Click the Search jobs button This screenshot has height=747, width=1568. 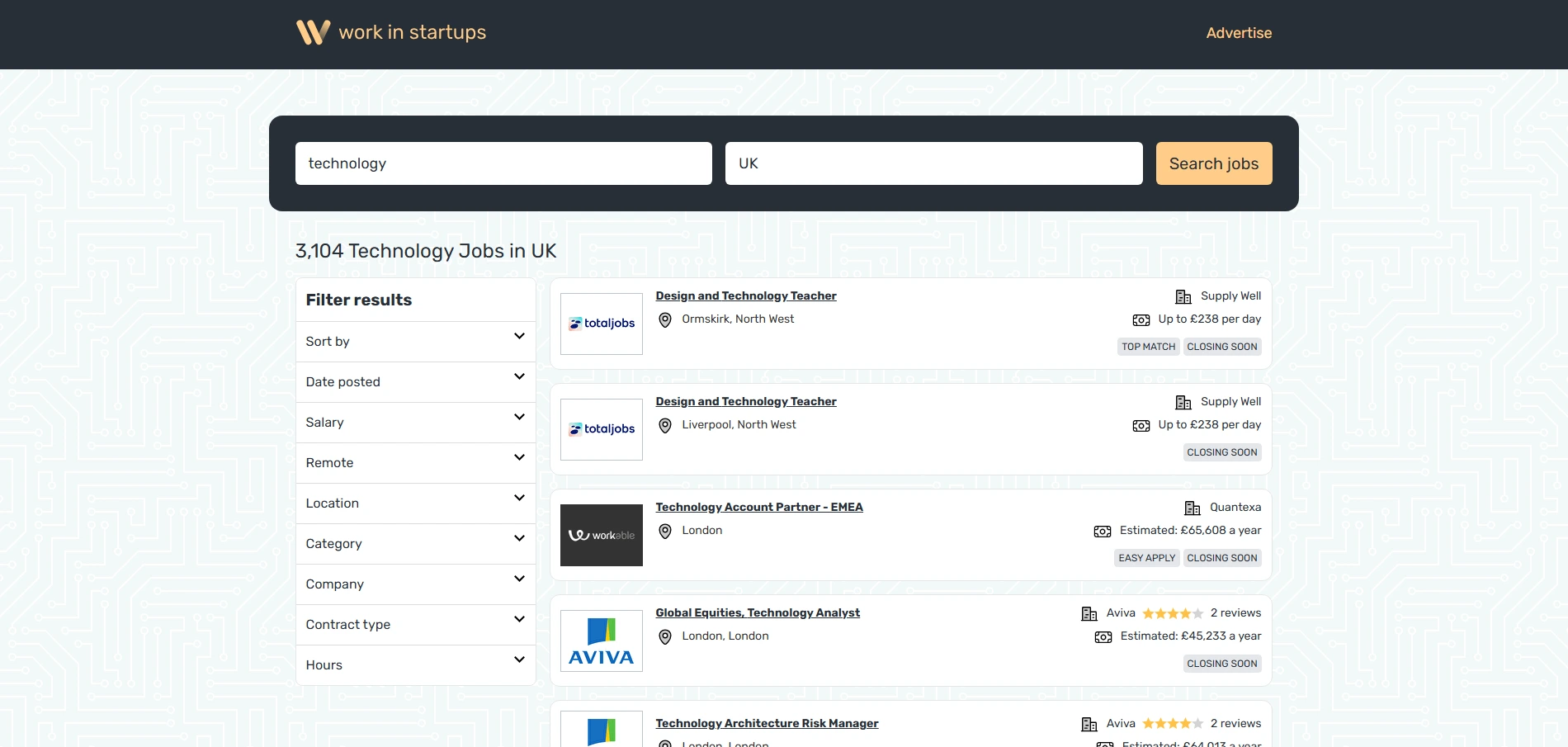1214,163
